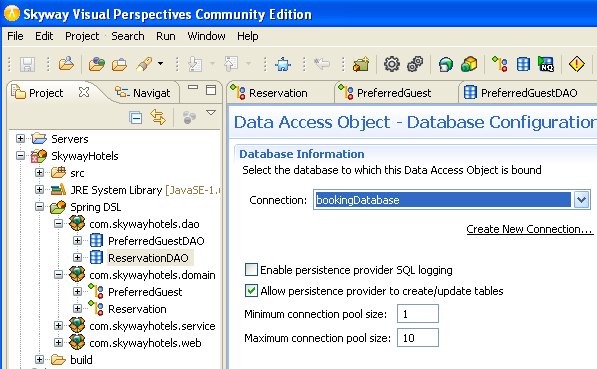Image resolution: width=597 pixels, height=369 pixels.
Task: Click the Collapse All icon in Project panel
Action: [136, 117]
